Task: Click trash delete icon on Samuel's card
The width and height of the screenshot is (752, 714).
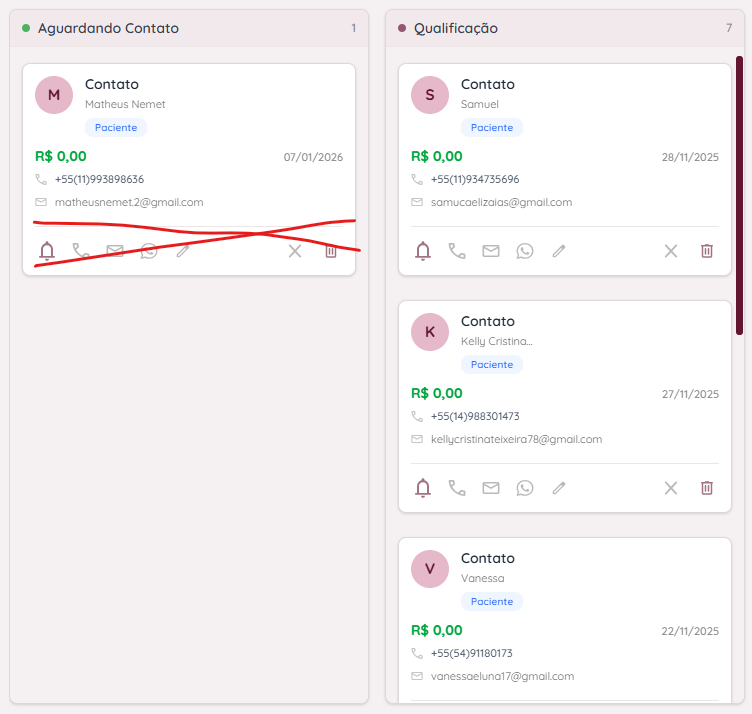Action: 707,251
